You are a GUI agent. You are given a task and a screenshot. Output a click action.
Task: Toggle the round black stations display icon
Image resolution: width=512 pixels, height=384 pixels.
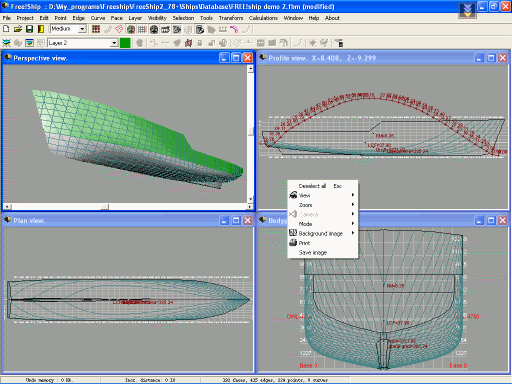154,29
